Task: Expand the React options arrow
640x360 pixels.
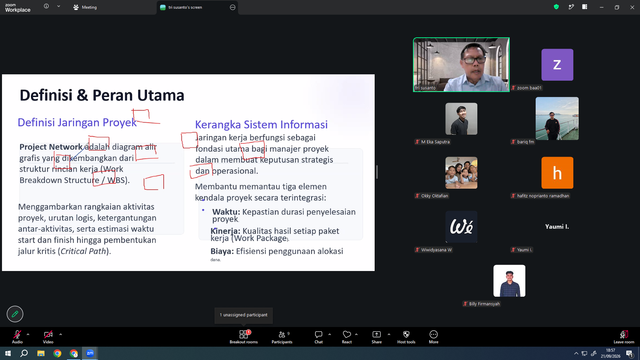Action: click(x=356, y=334)
